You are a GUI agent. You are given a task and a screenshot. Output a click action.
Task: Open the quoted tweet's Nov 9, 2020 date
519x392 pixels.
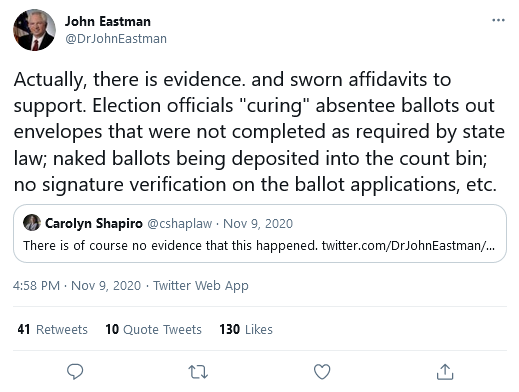click(258, 223)
